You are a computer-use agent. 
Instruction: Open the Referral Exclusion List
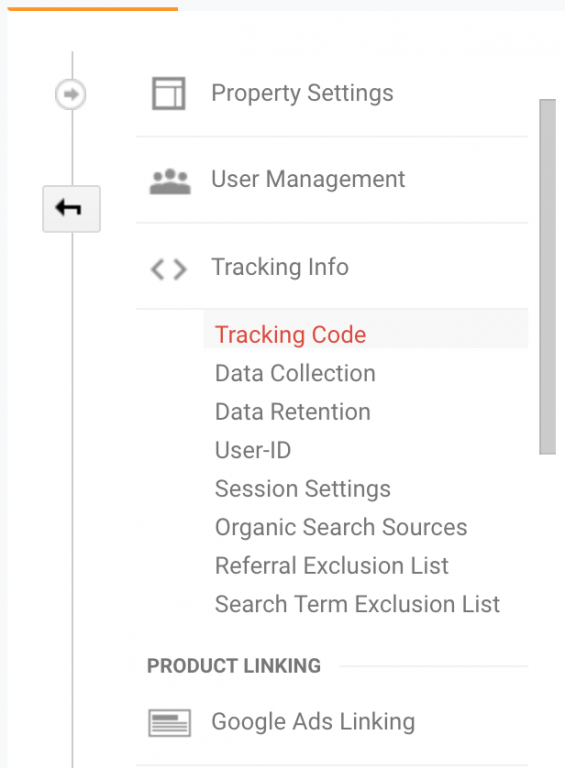coord(332,566)
